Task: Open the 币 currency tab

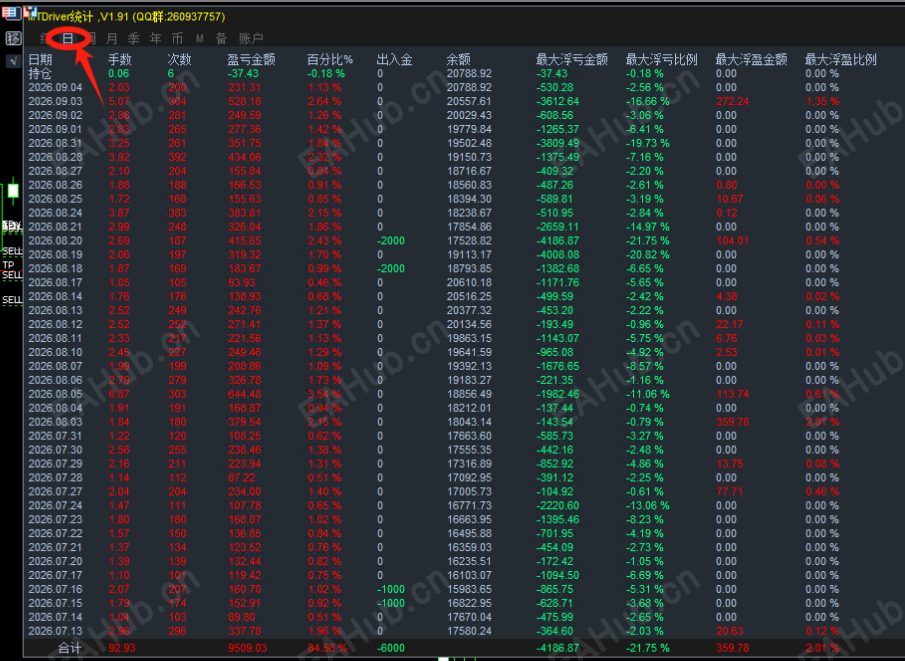Action: point(178,39)
